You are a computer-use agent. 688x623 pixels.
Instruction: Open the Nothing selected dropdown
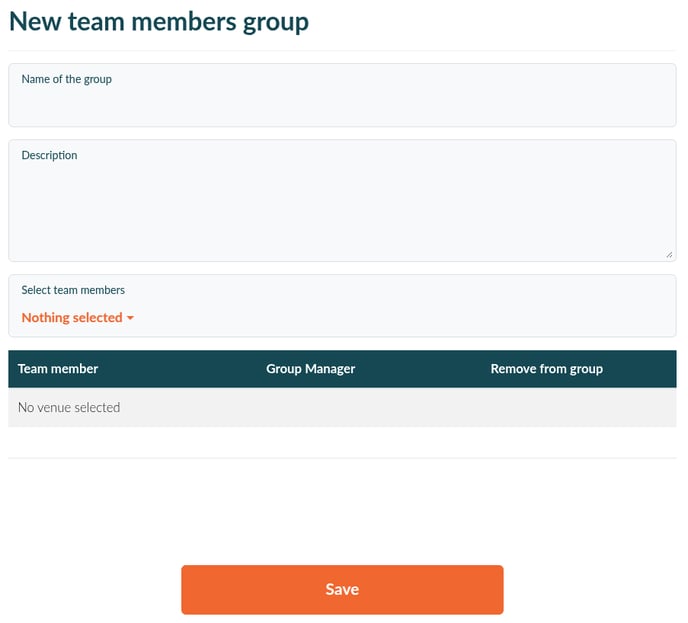72,318
